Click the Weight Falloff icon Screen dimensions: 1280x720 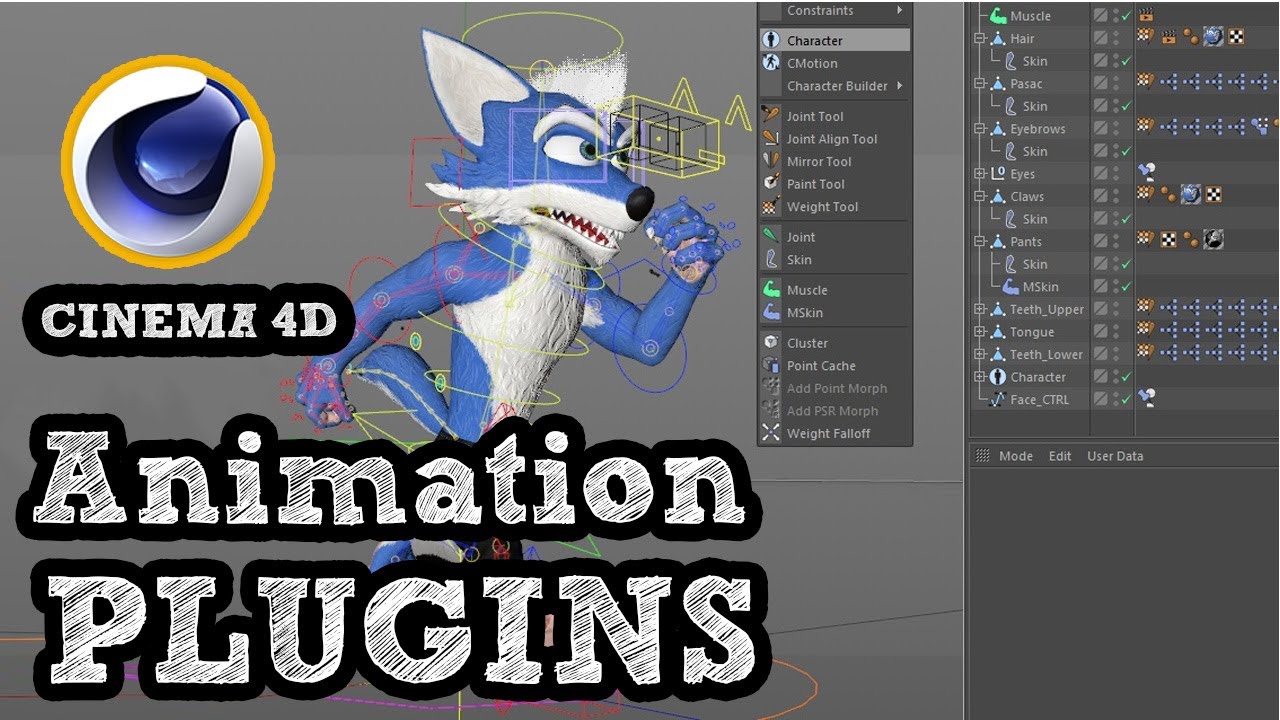pos(771,433)
